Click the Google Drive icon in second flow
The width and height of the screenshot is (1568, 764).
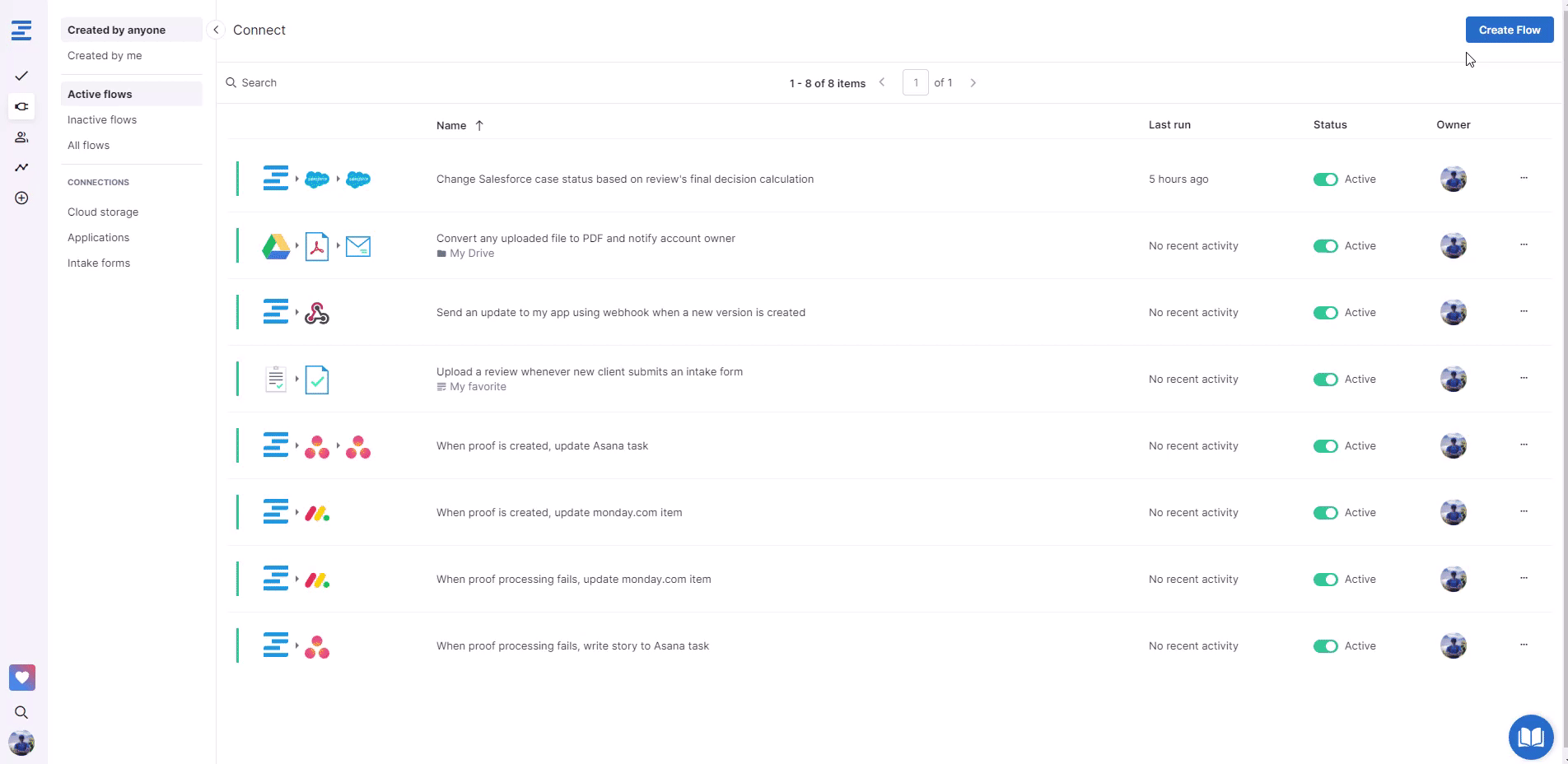point(276,246)
